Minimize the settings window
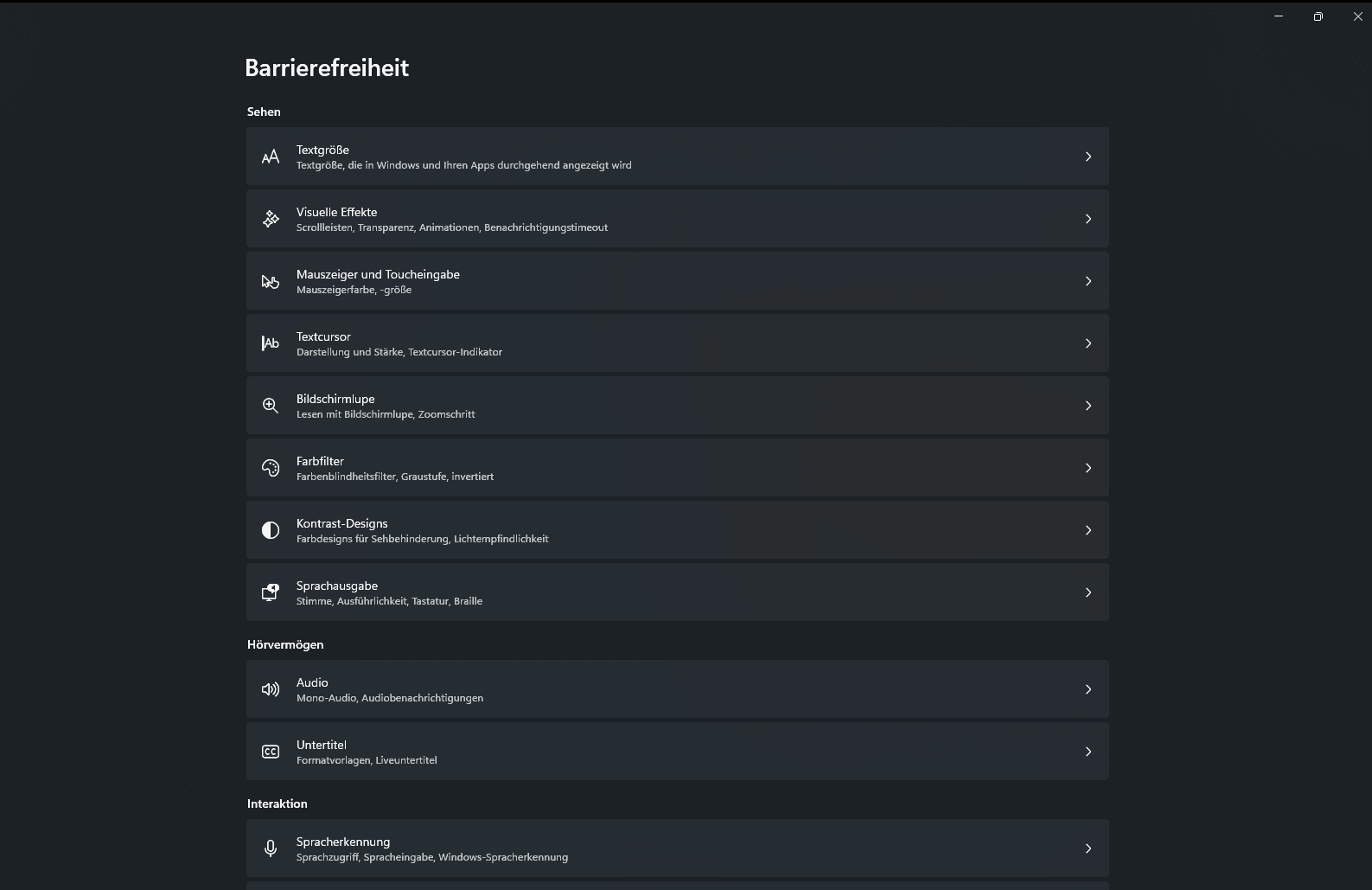Screen dimensions: 1372x890 (x=1279, y=16)
